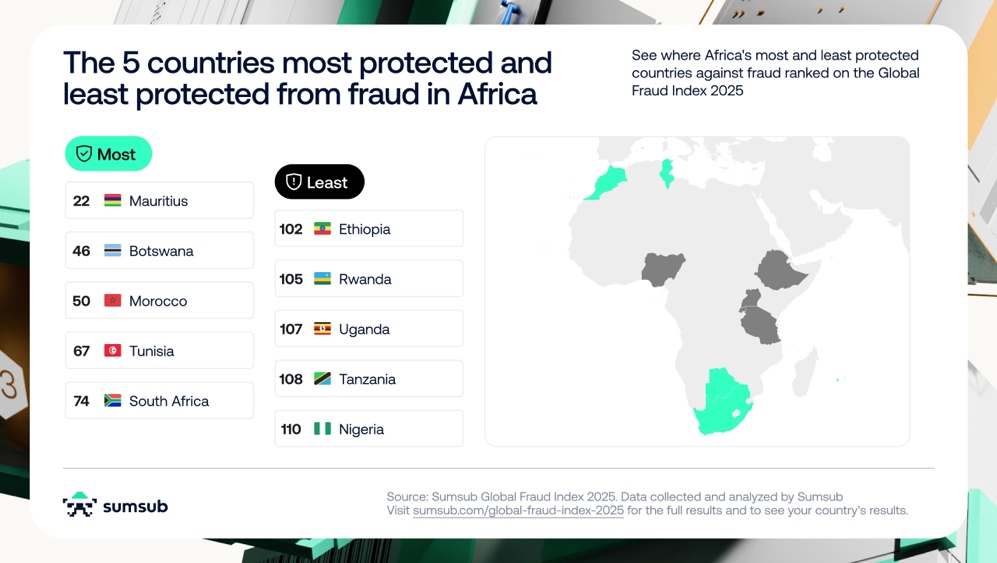Viewport: 997px width, 563px height.
Task: Click the gray Nigeria region on map
Action: [x=663, y=268]
